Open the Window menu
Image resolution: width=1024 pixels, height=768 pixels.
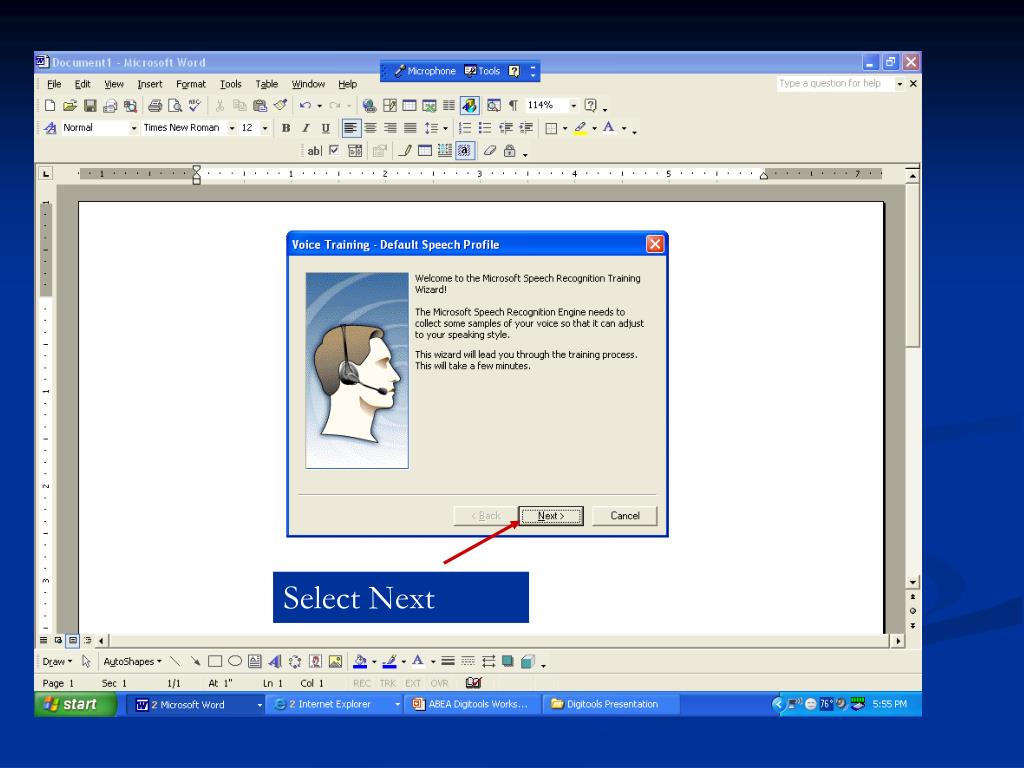(308, 84)
